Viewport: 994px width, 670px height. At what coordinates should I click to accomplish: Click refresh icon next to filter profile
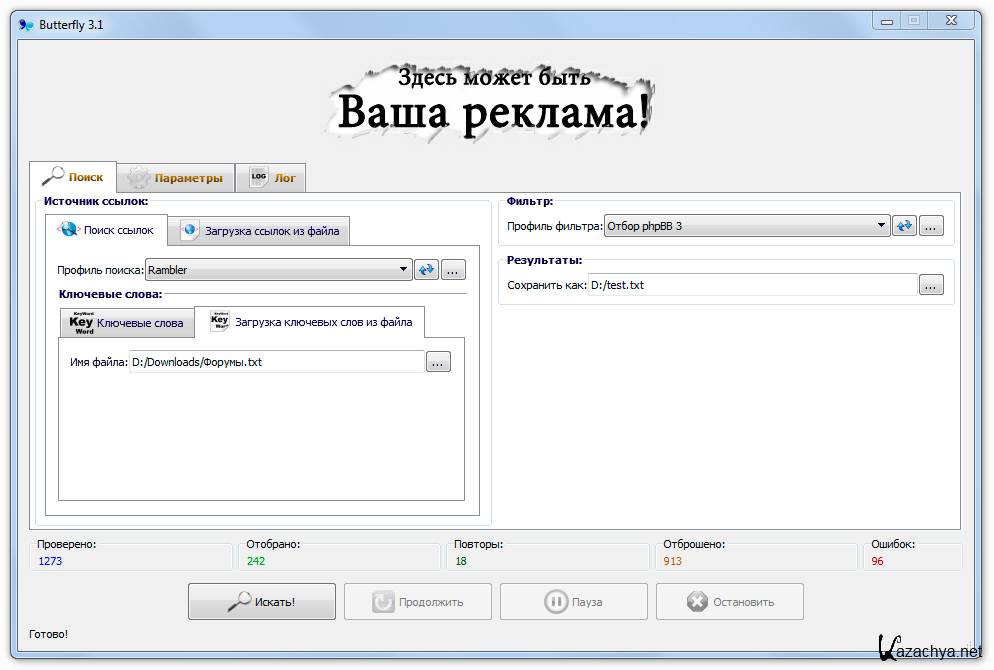(904, 226)
